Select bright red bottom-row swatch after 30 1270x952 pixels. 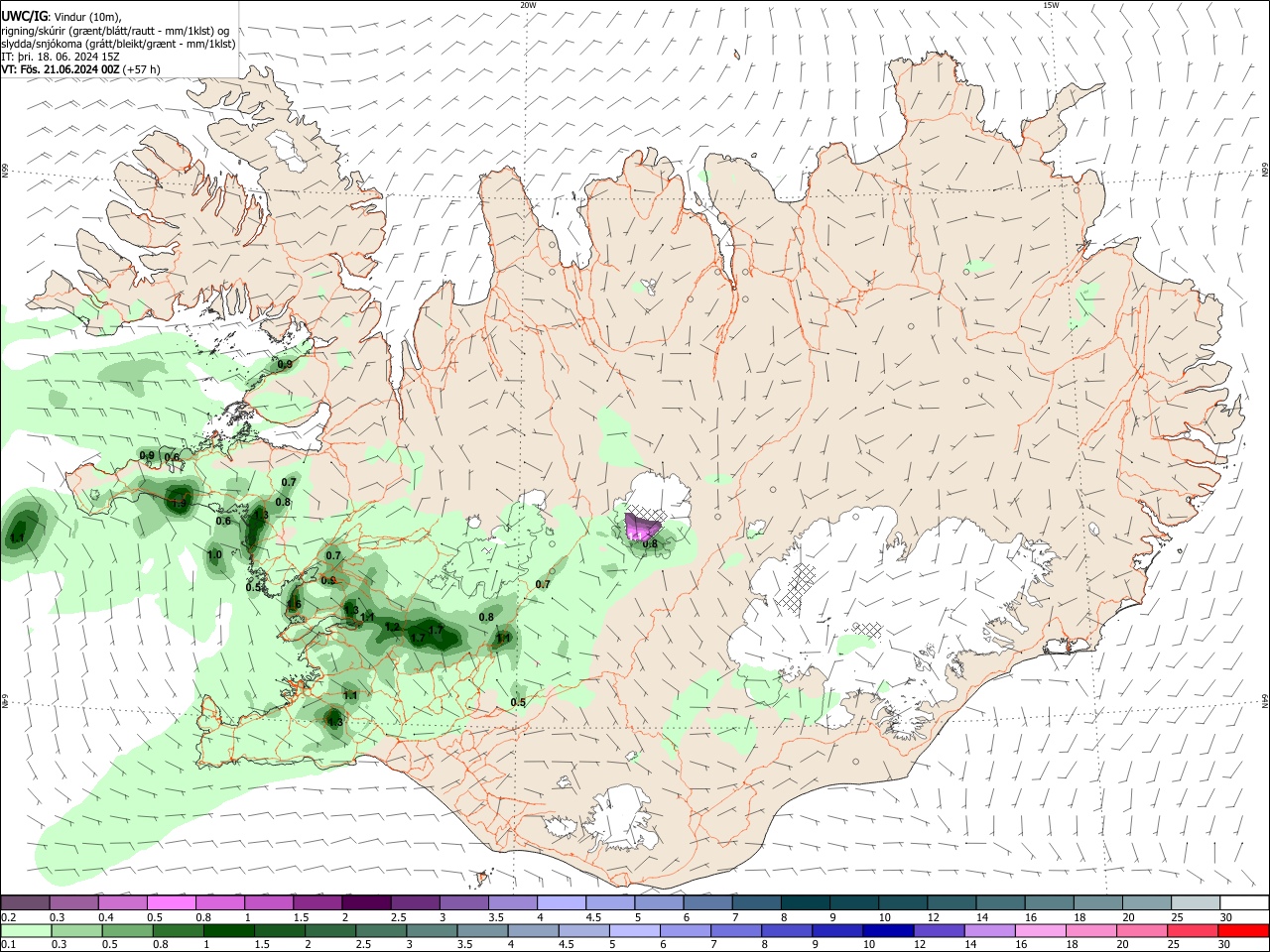coord(1243,930)
